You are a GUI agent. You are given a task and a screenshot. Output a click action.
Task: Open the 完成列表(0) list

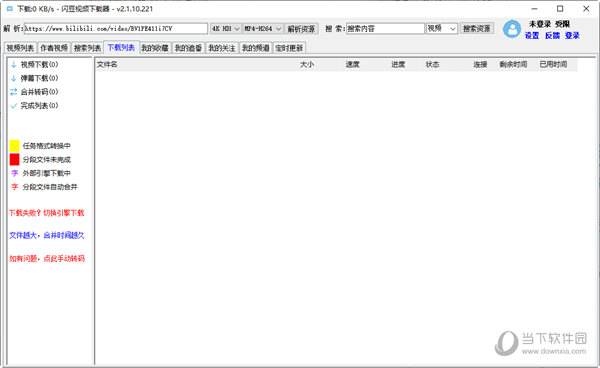tap(39, 106)
